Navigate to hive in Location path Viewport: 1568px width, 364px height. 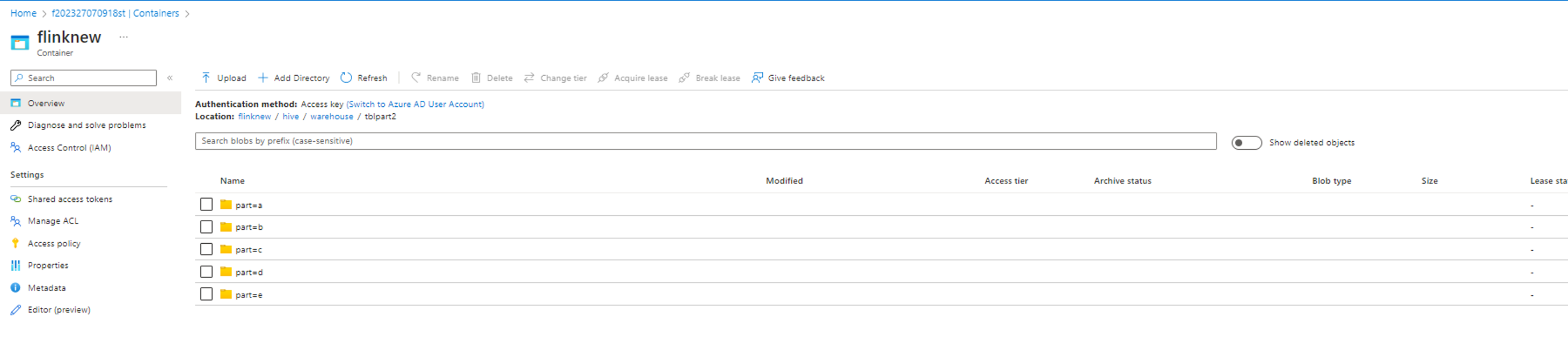(290, 117)
